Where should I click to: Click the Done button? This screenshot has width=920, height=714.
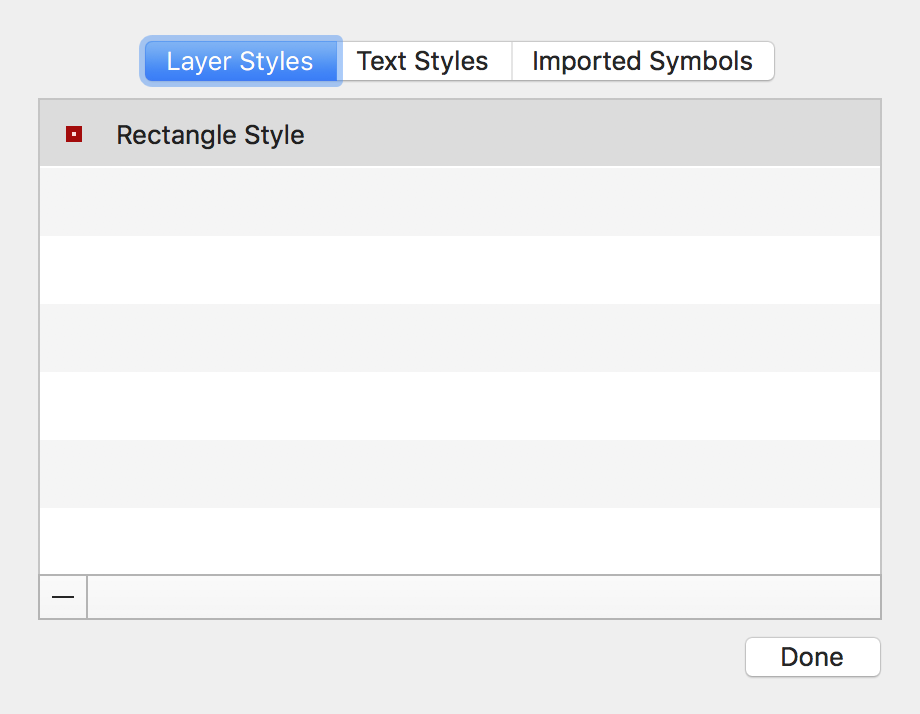(813, 657)
